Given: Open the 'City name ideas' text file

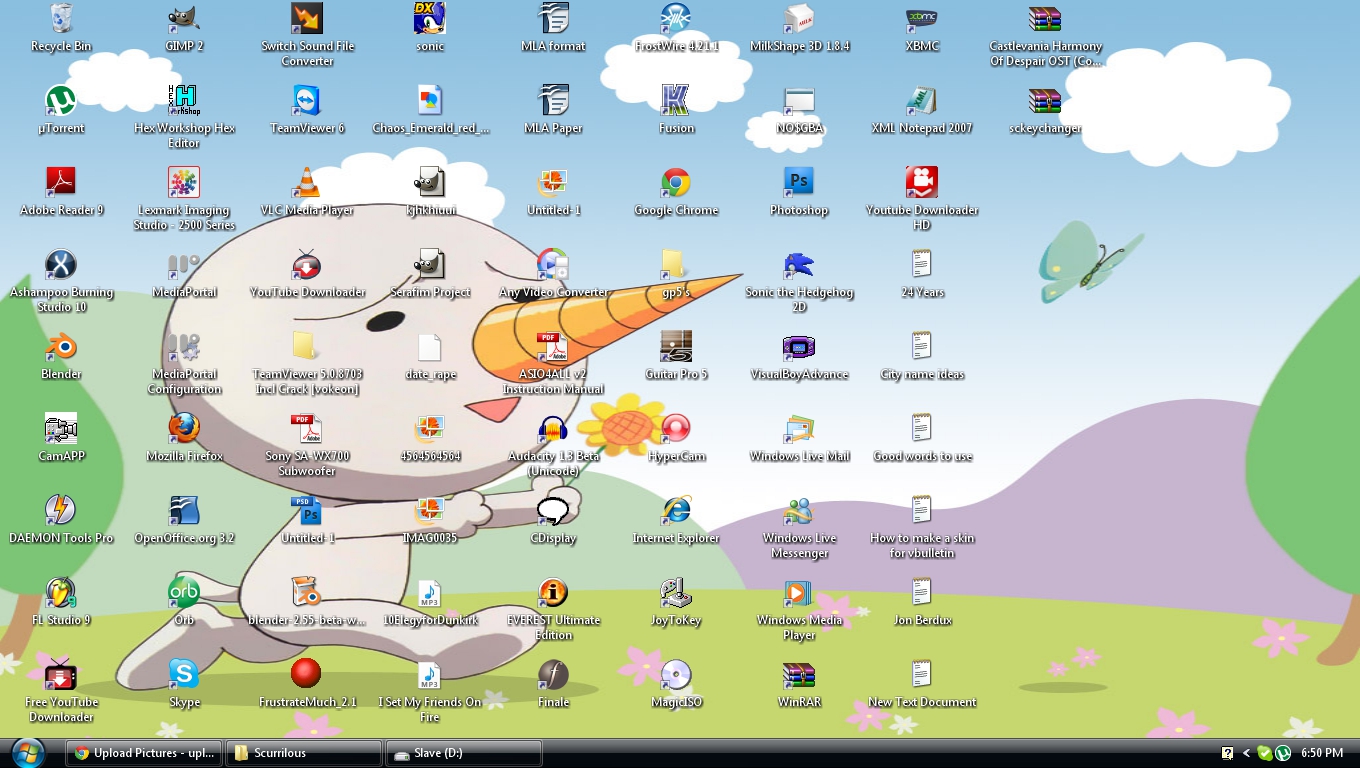Looking at the screenshot, I should click(922, 346).
